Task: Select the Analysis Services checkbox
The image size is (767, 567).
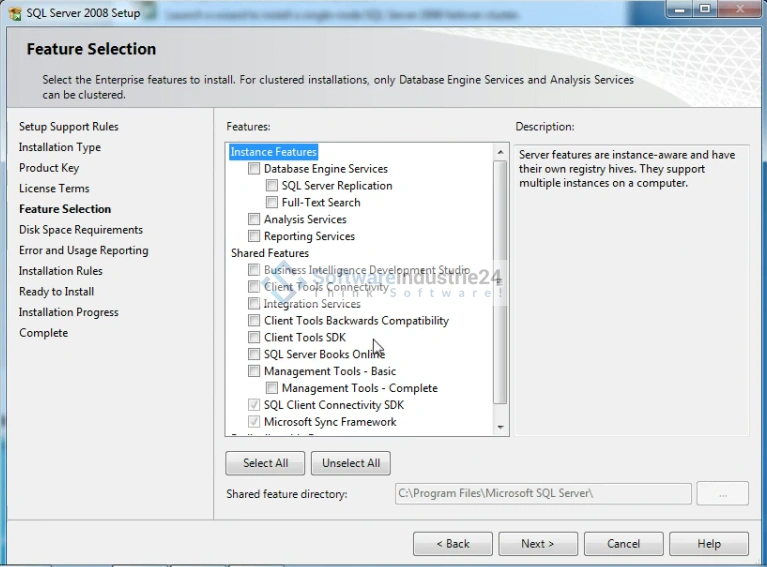Action: point(254,220)
